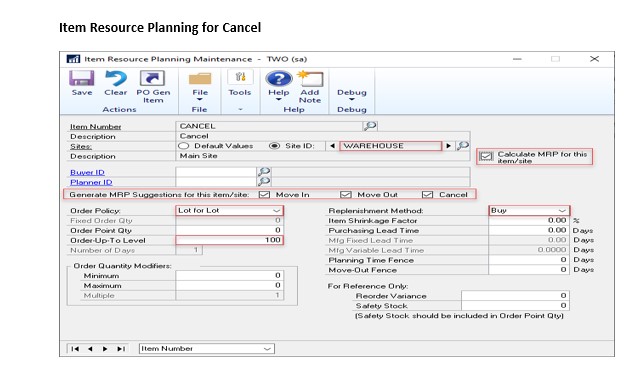Minimize the Item Resource Planning window
The height and width of the screenshot is (370, 641).
point(517,59)
